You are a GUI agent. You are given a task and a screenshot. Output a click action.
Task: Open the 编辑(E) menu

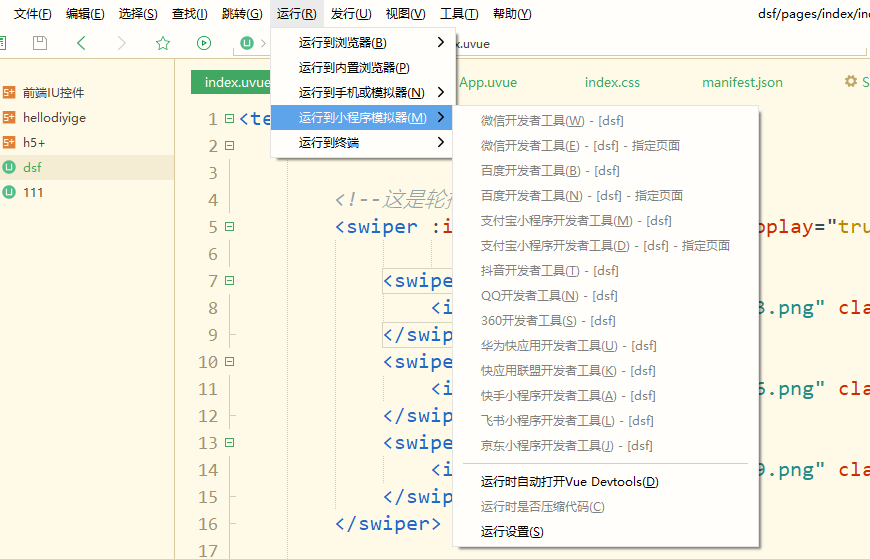pyautogui.click(x=85, y=14)
